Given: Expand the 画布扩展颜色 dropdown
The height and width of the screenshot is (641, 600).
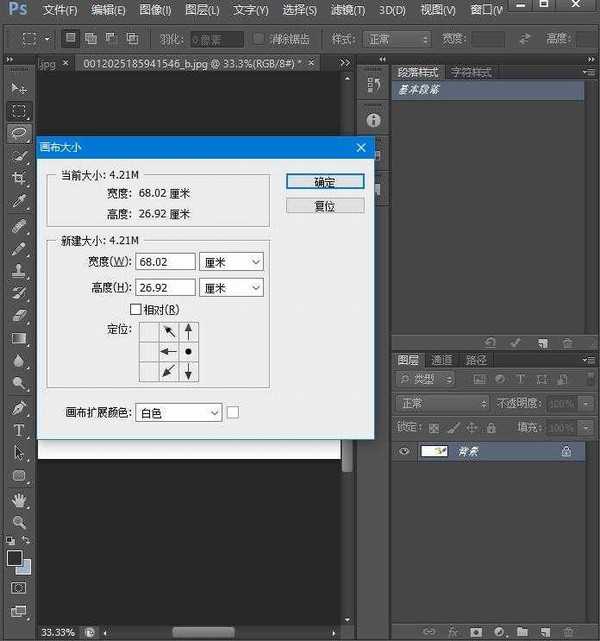Looking at the screenshot, I should pyautogui.click(x=178, y=412).
